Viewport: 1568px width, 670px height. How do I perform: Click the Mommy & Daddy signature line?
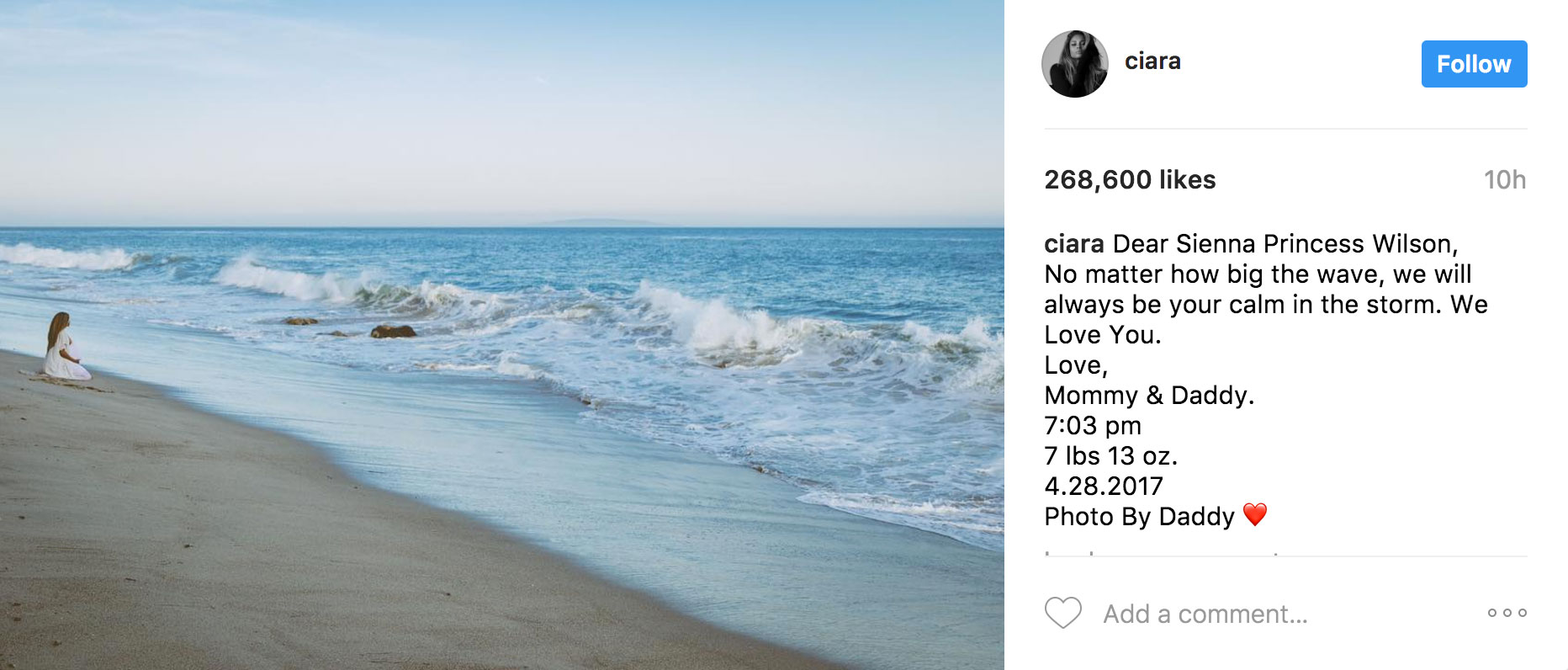click(x=1149, y=396)
